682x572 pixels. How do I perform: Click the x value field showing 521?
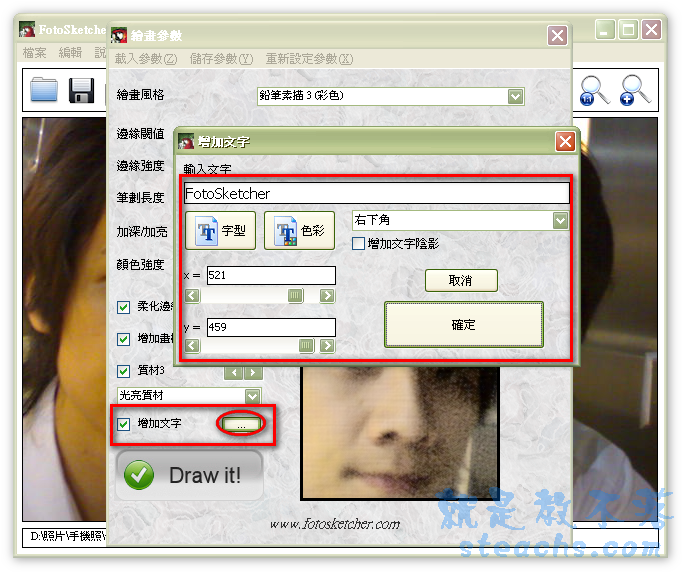(x=271, y=275)
